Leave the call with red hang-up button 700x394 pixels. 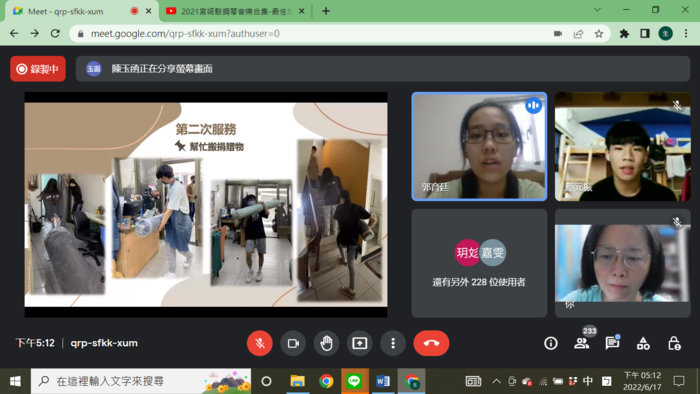pyautogui.click(x=431, y=343)
